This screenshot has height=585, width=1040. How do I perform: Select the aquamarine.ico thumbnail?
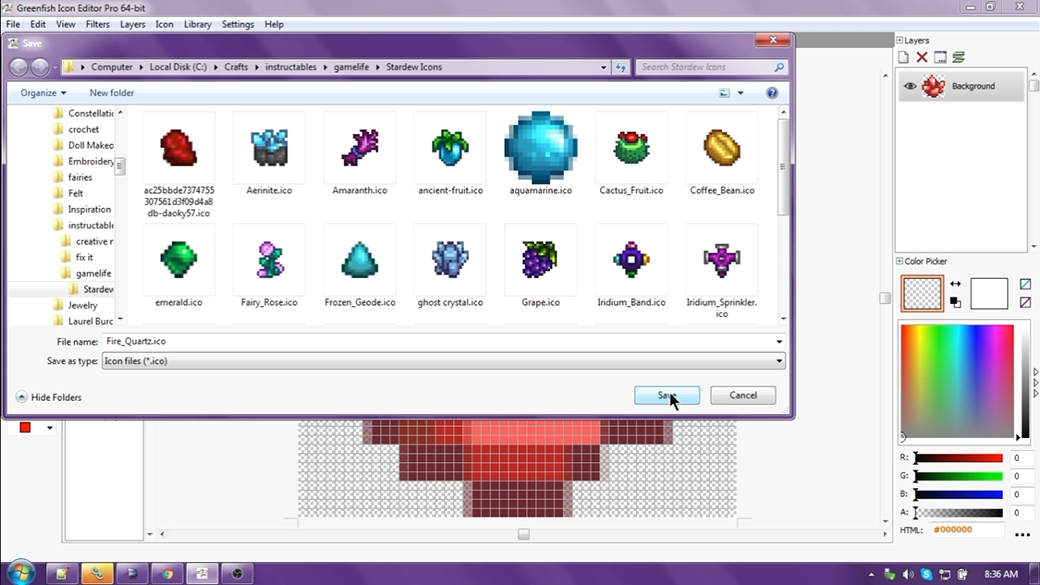(x=540, y=148)
